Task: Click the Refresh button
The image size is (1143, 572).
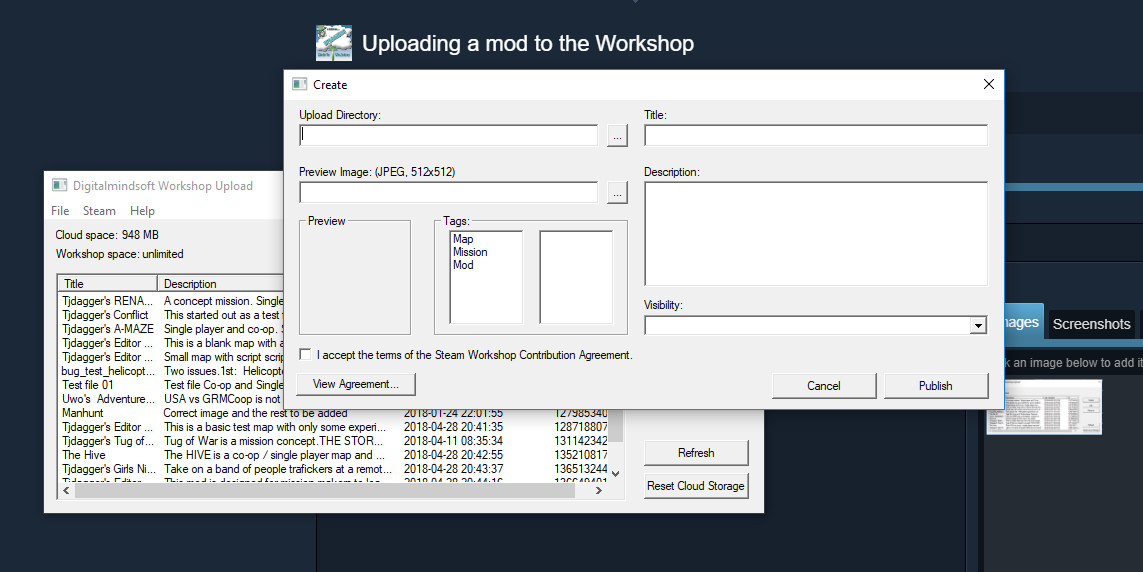Action: (696, 452)
